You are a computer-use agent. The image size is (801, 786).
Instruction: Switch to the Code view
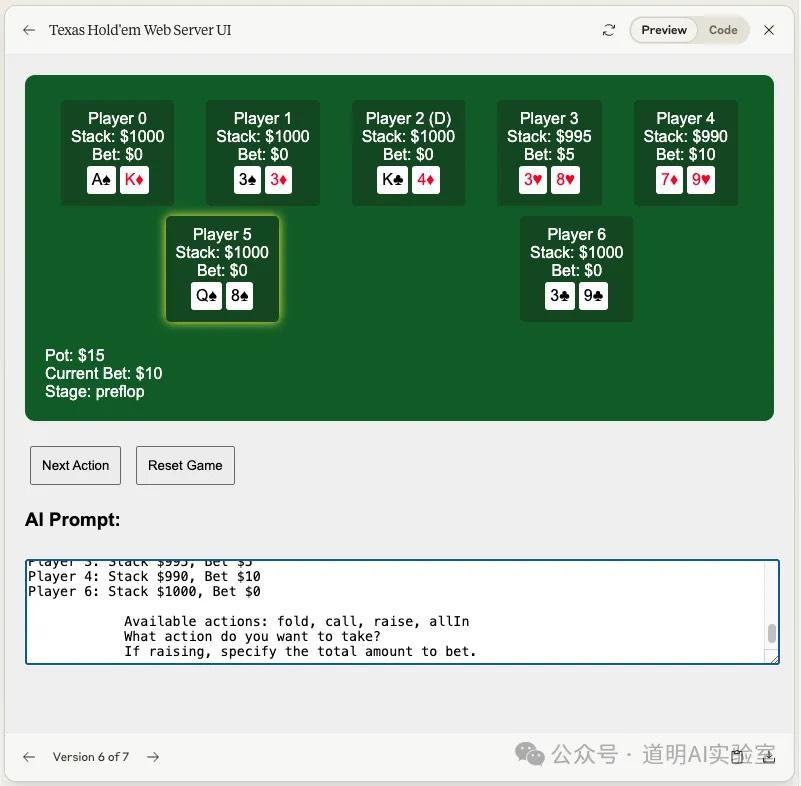(723, 30)
